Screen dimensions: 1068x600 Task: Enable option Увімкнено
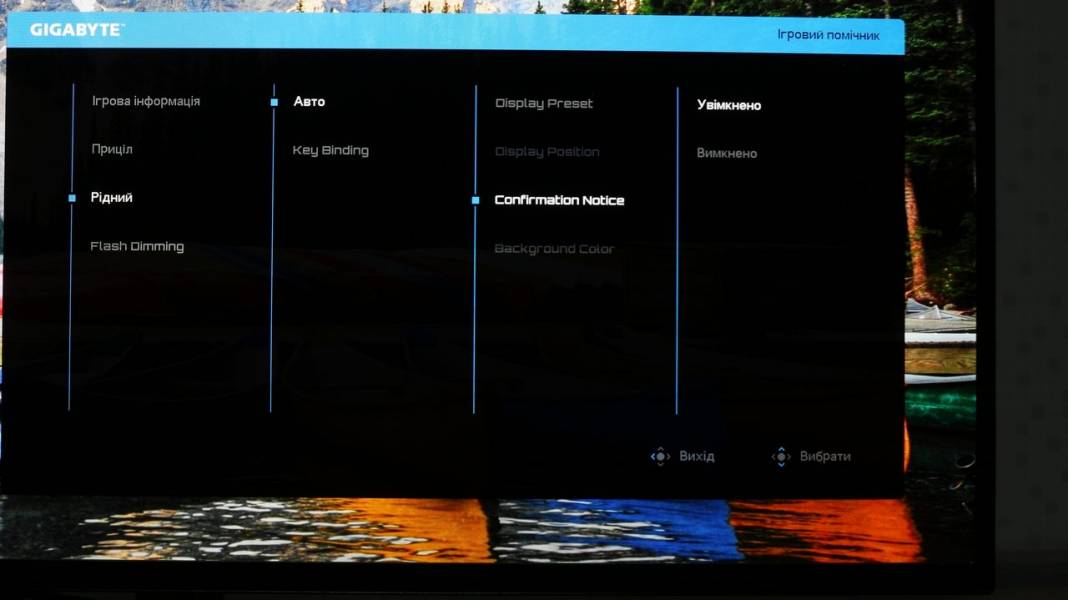(729, 105)
